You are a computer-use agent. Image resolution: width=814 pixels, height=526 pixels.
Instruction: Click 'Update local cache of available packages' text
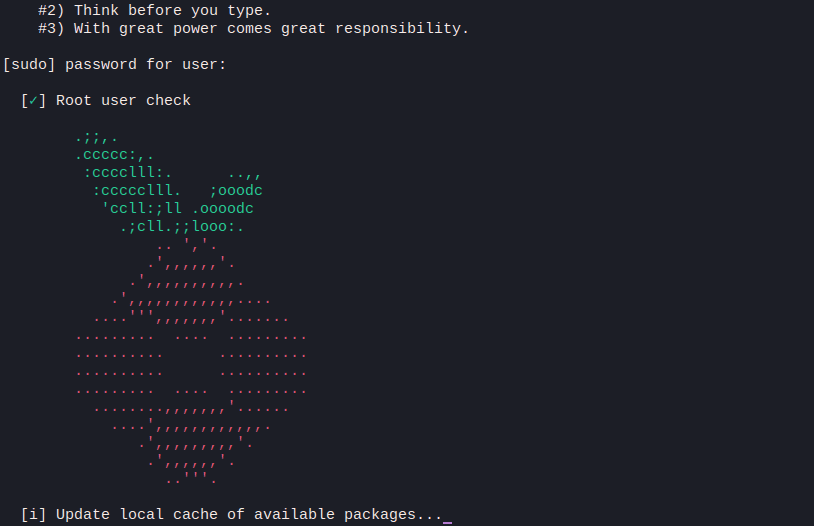[x=236, y=515]
